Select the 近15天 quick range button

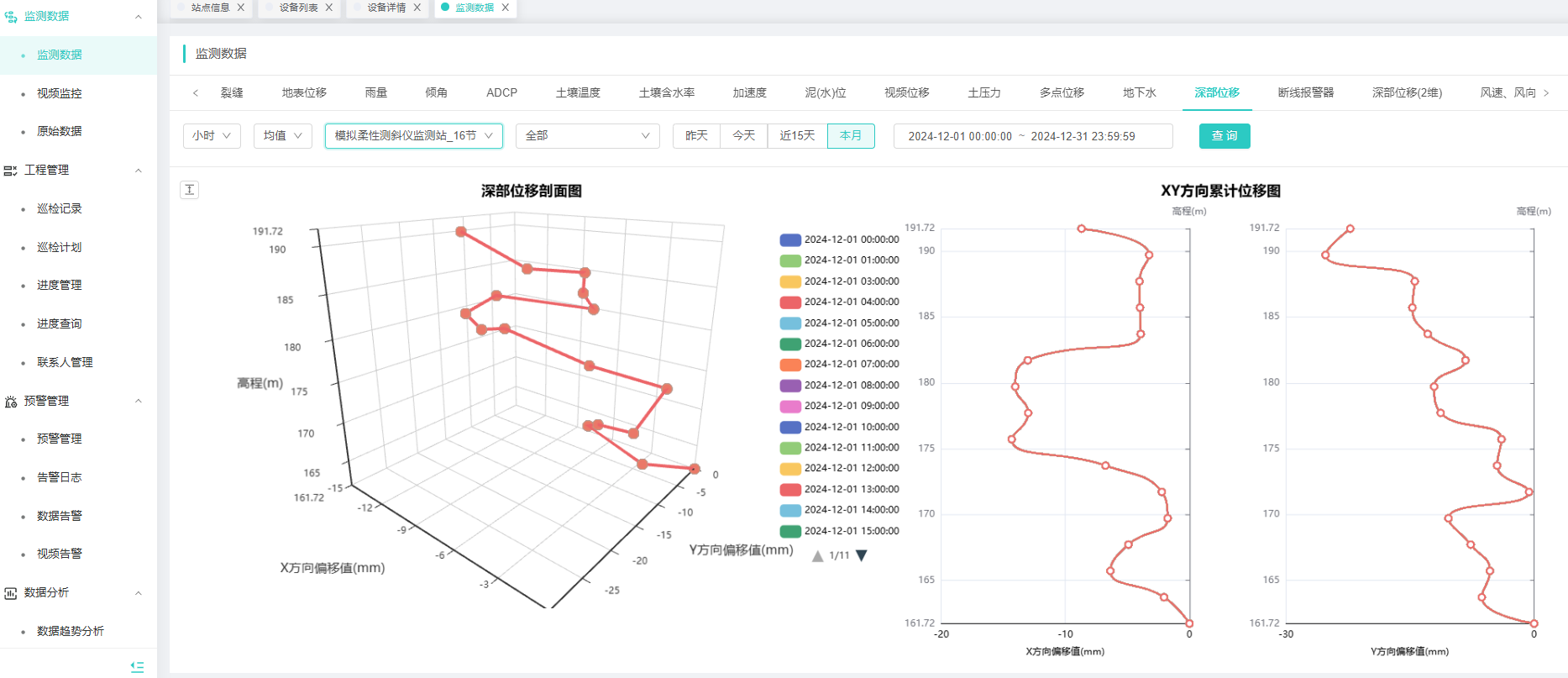tap(797, 136)
